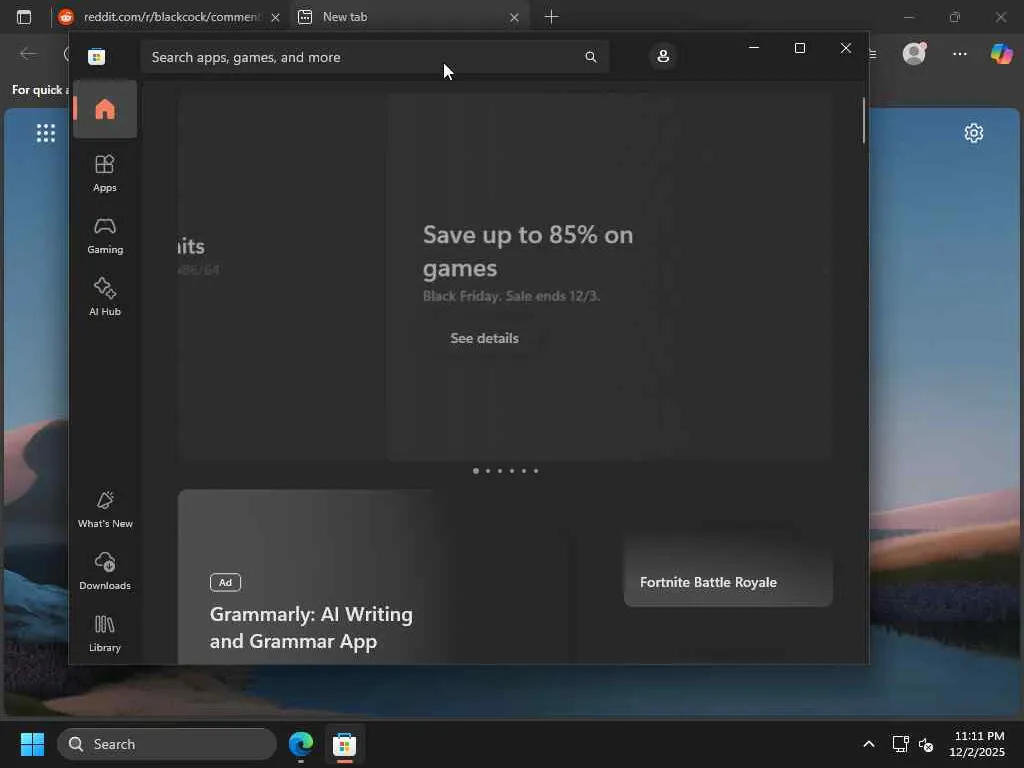Switch to the reddit.com browser tab
Viewport: 1024px width, 768px height.
(170, 17)
